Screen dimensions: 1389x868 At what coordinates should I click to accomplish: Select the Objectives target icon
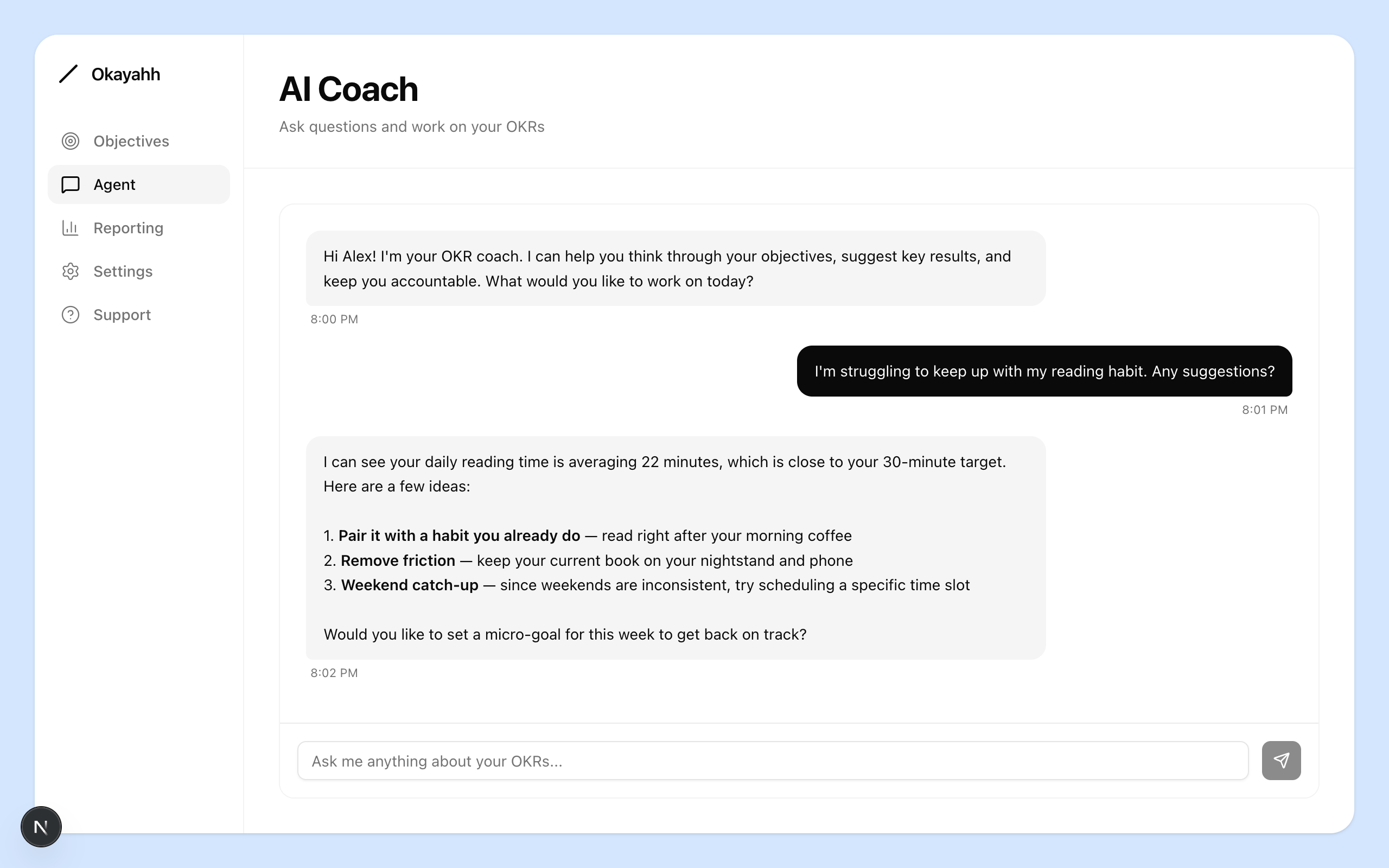click(70, 141)
